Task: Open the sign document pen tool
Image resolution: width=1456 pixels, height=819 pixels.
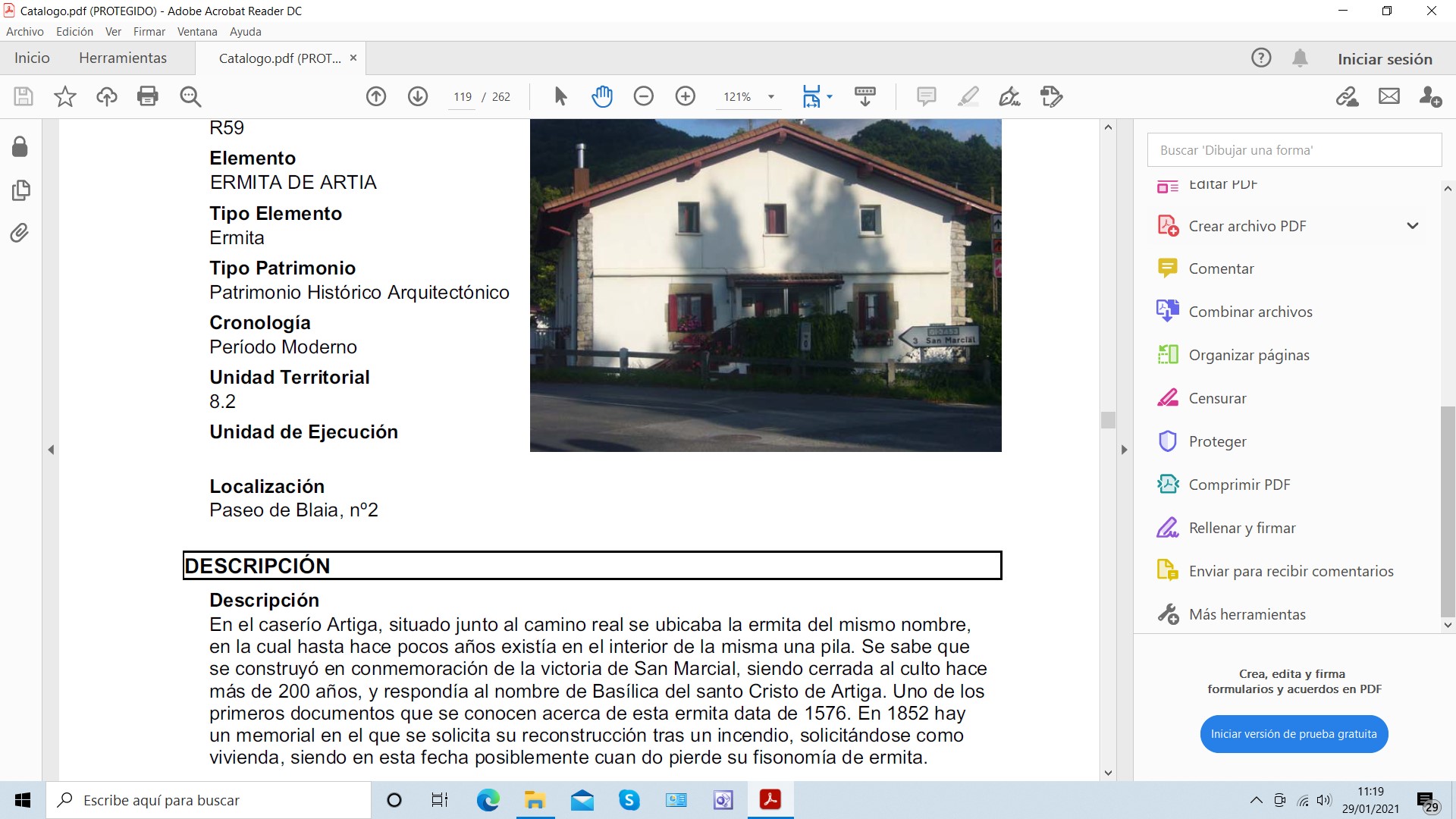Action: pyautogui.click(x=1010, y=96)
